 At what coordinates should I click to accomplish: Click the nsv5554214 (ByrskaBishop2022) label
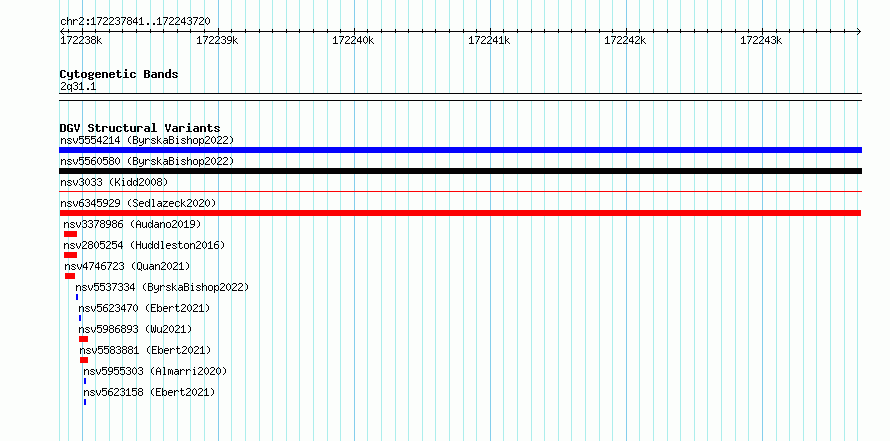click(147, 140)
